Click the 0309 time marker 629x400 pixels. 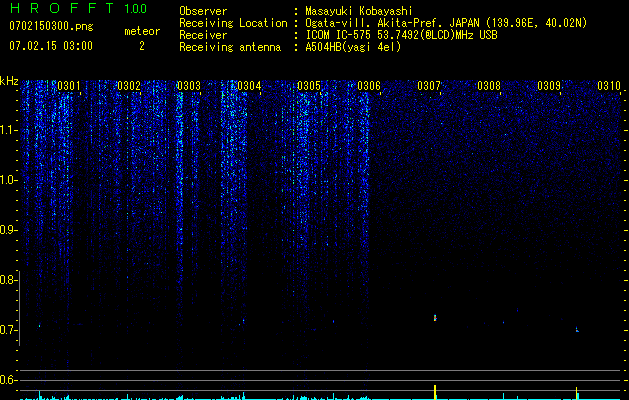pyautogui.click(x=549, y=86)
